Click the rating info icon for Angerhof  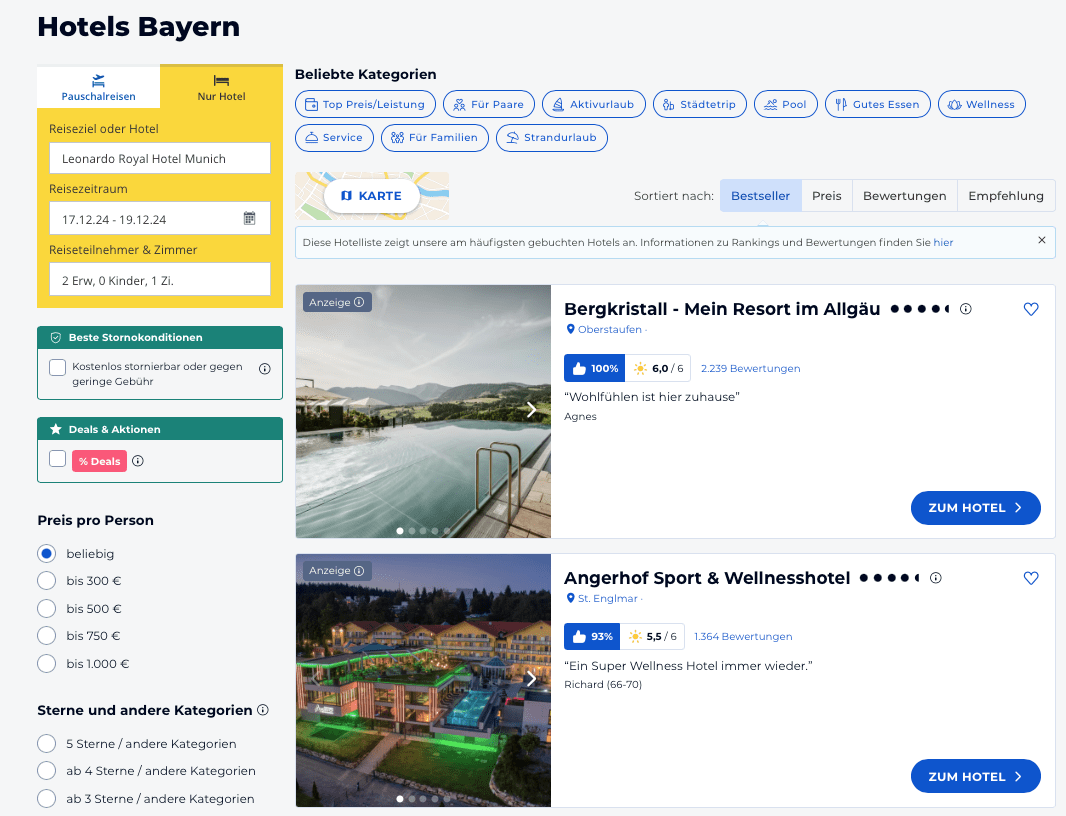(x=935, y=578)
